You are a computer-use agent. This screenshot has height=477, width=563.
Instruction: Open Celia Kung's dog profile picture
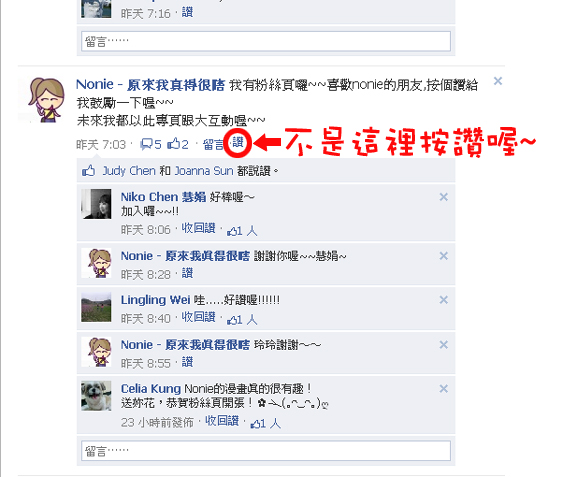click(96, 396)
